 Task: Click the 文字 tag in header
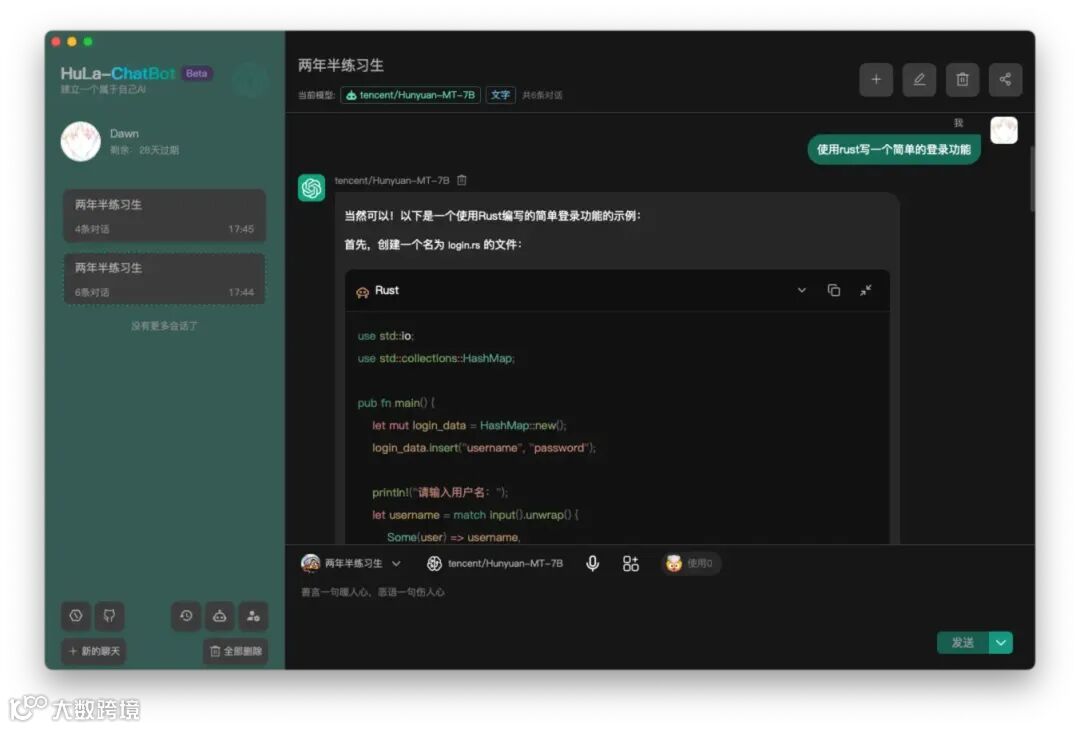[x=500, y=95]
